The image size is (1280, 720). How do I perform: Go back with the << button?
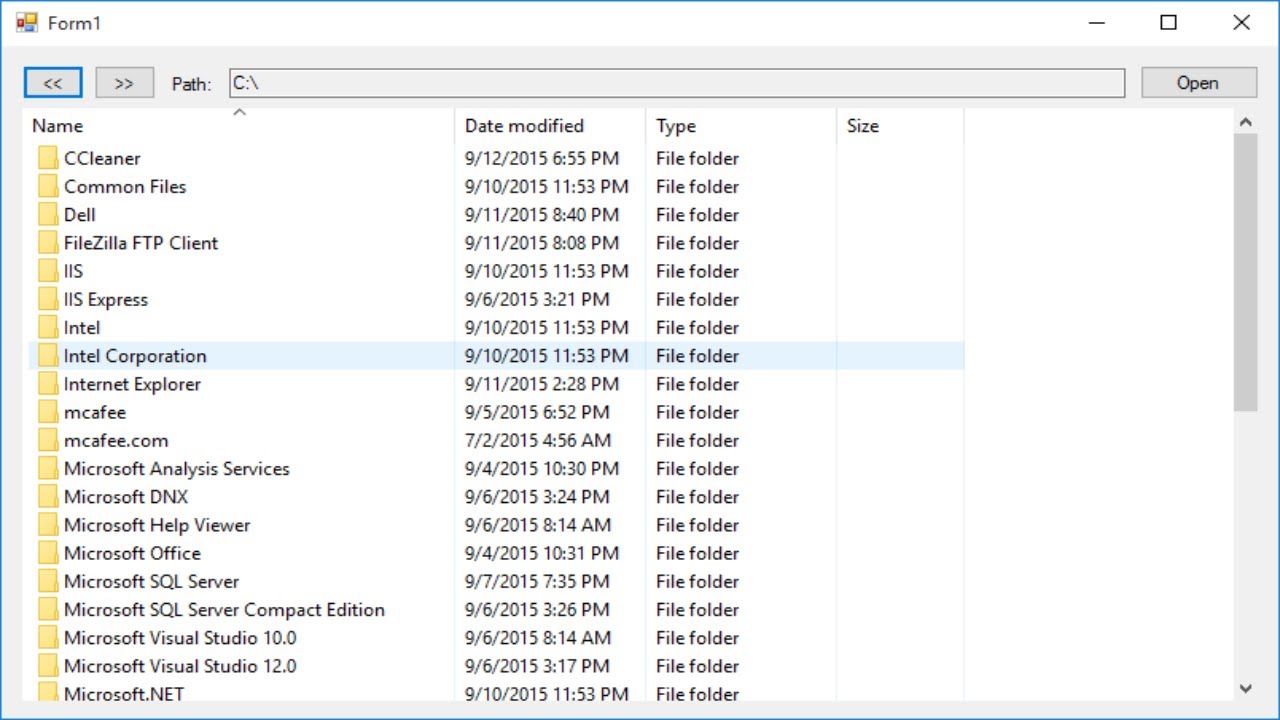(53, 83)
